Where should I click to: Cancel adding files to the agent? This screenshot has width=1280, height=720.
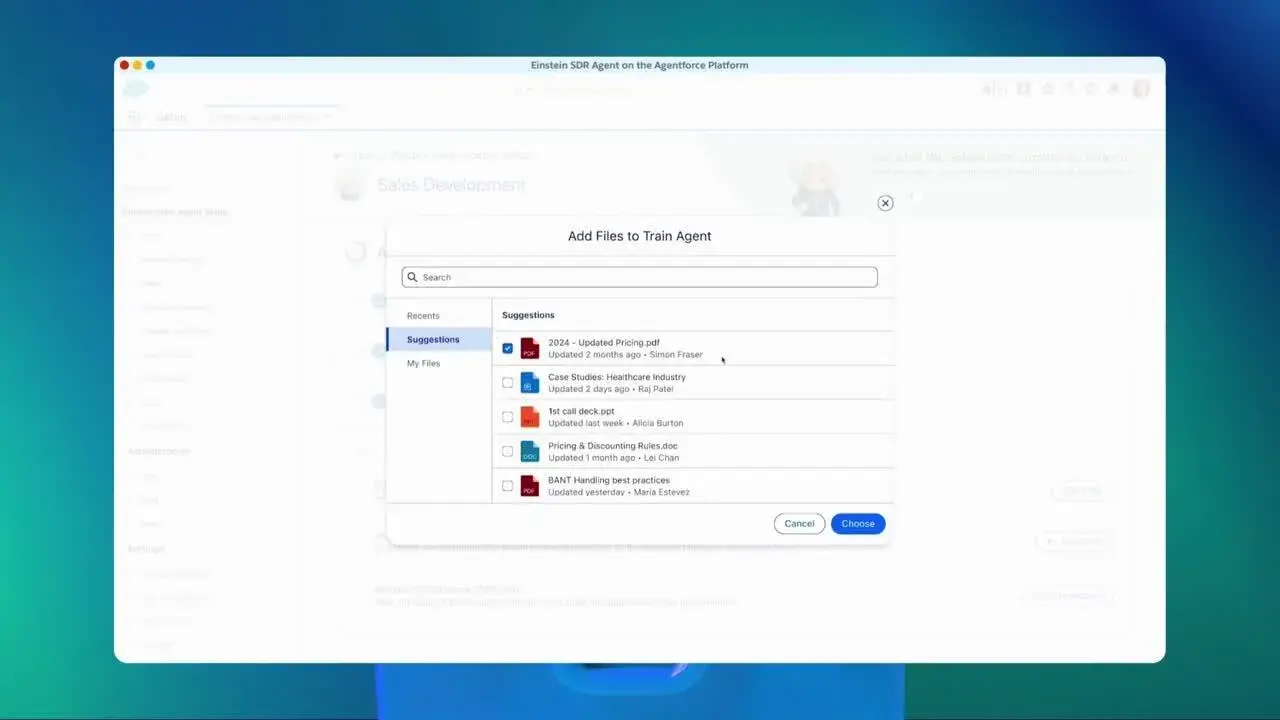[x=798, y=523]
